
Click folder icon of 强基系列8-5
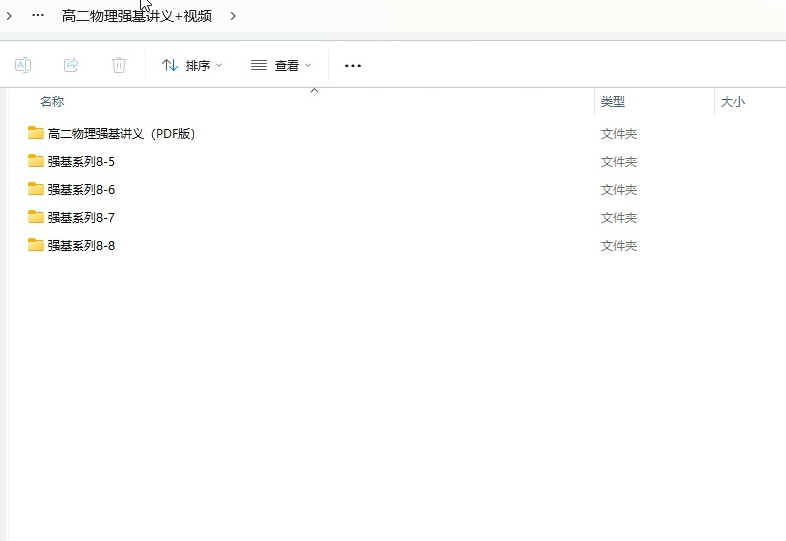36,161
